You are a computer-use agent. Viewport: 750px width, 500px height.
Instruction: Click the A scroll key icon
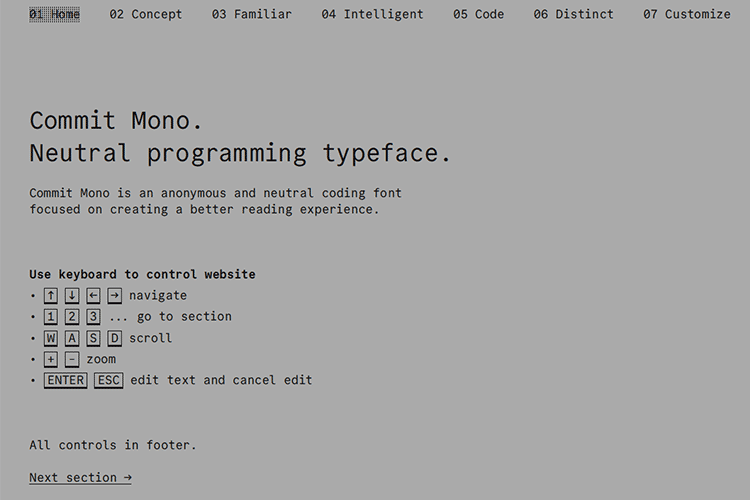coord(72,339)
